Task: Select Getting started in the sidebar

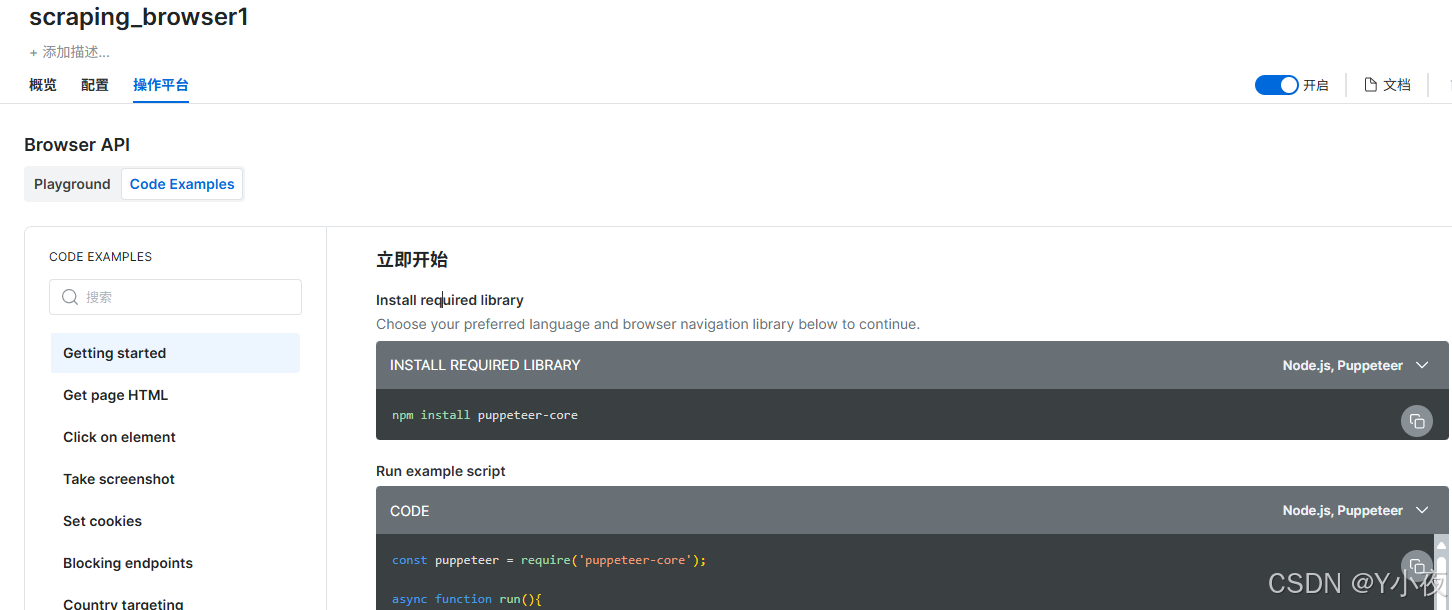Action: (175, 353)
